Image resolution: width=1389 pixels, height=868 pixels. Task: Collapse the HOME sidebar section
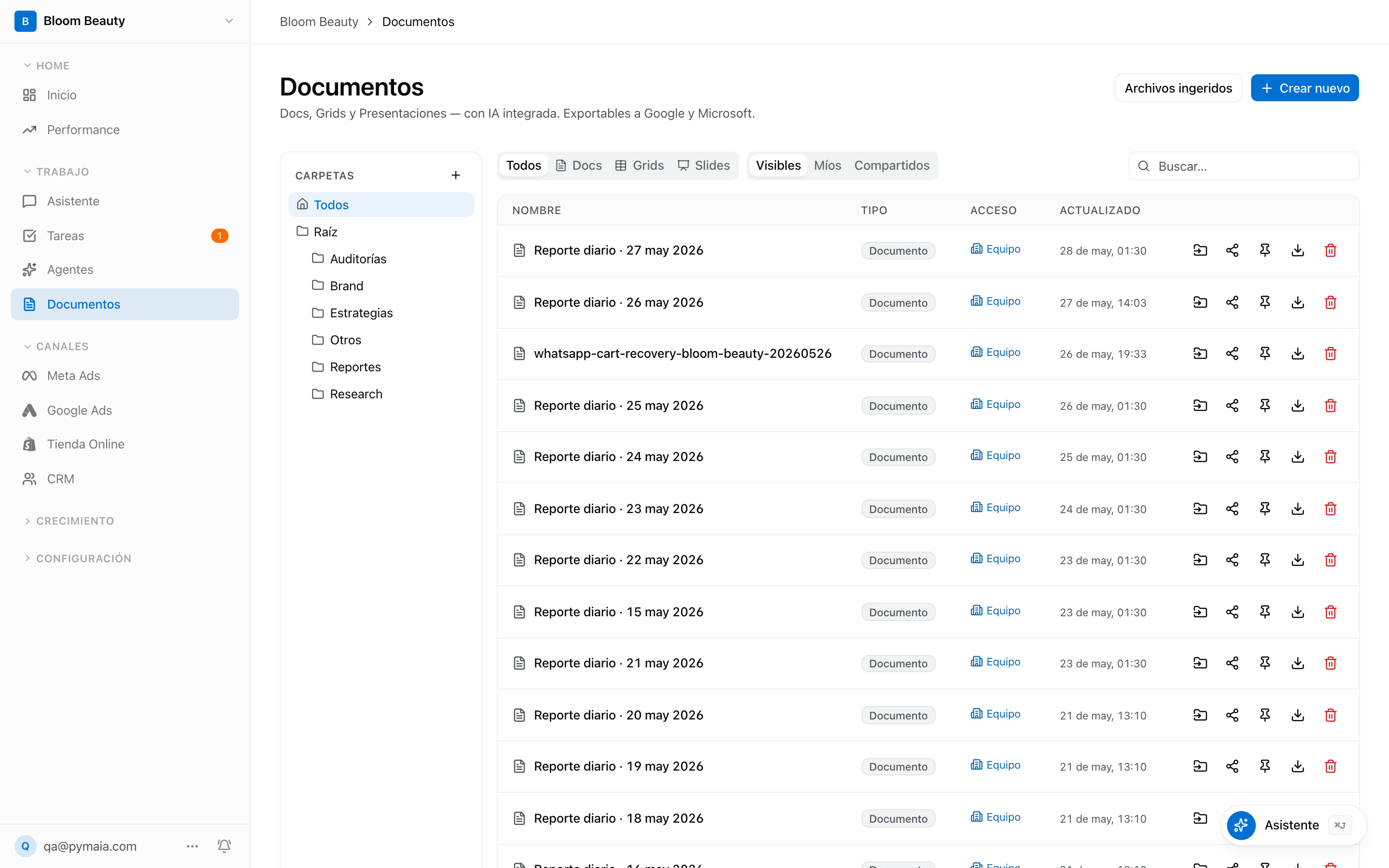(x=46, y=66)
